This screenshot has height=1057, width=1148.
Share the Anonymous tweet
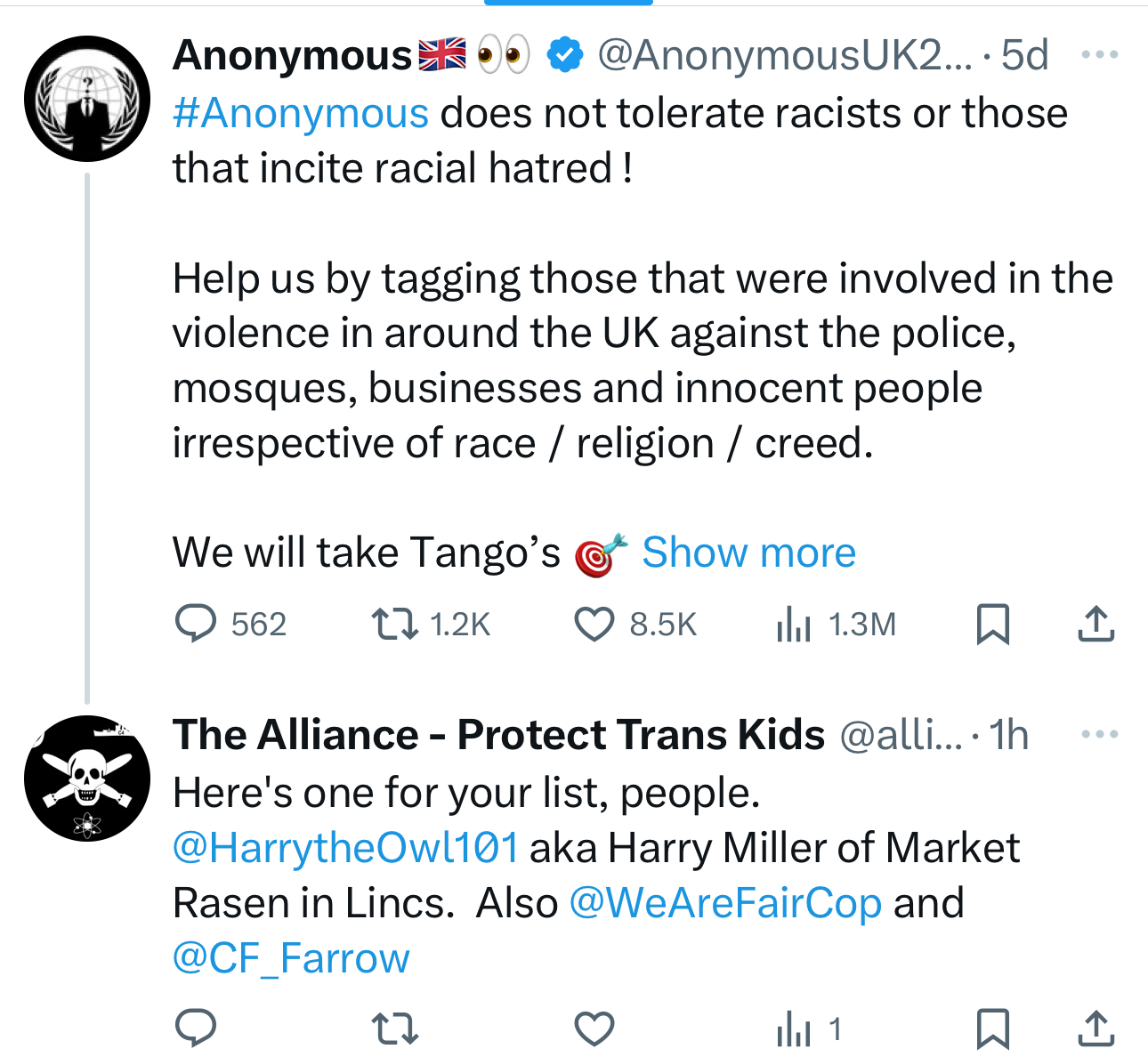1095,624
